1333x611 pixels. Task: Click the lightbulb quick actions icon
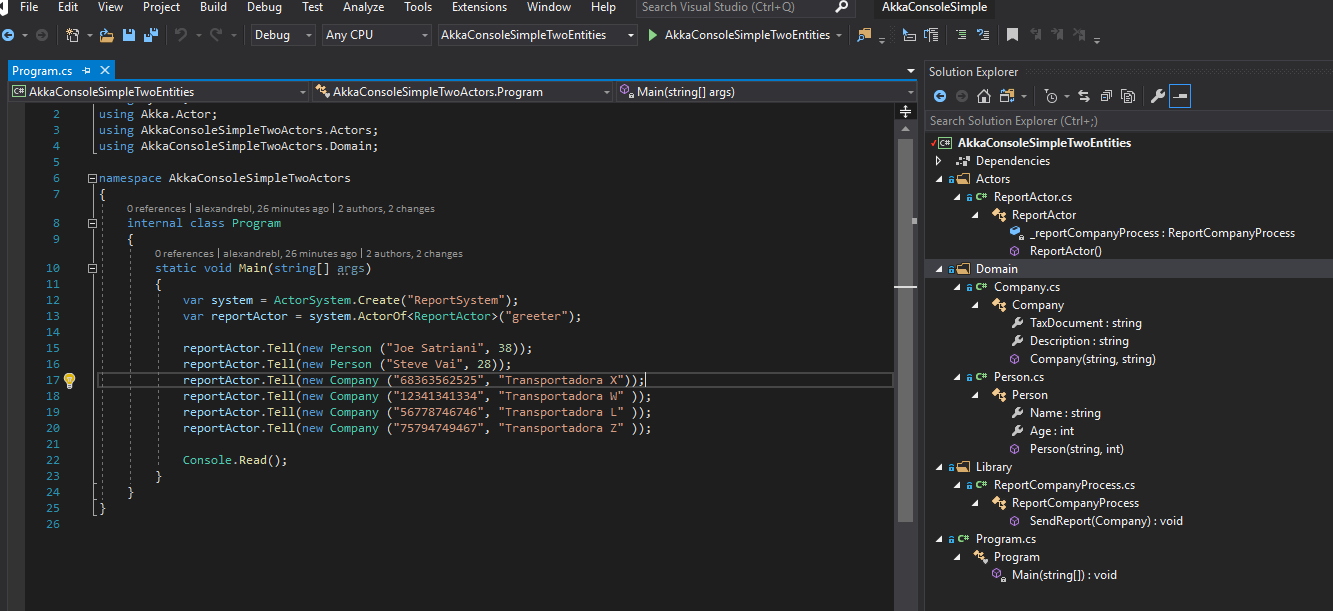[x=70, y=380]
